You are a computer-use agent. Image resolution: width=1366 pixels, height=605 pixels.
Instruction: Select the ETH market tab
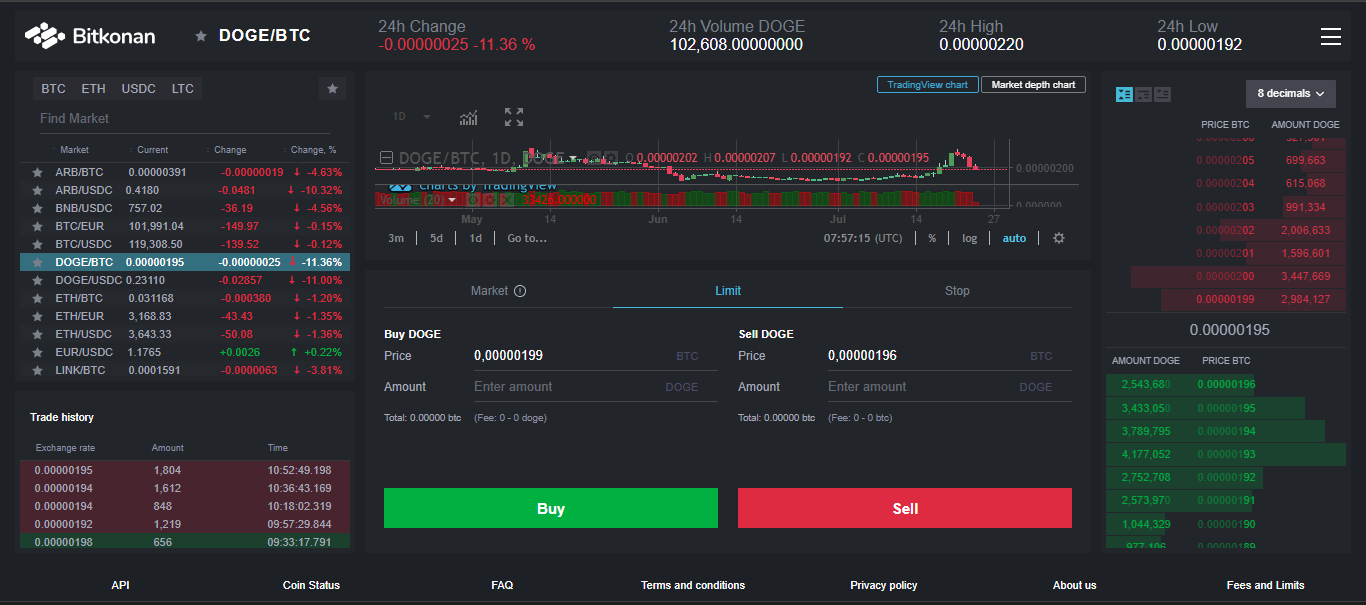tap(93, 89)
